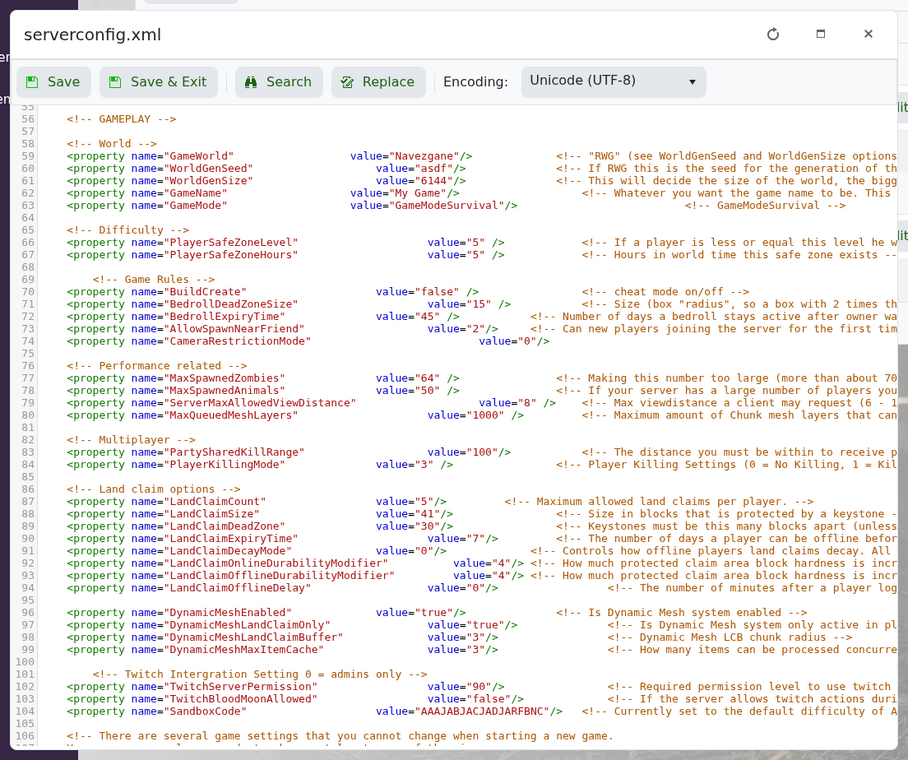This screenshot has height=760, width=908.
Task: Open the Replace tool
Action: 378,82
